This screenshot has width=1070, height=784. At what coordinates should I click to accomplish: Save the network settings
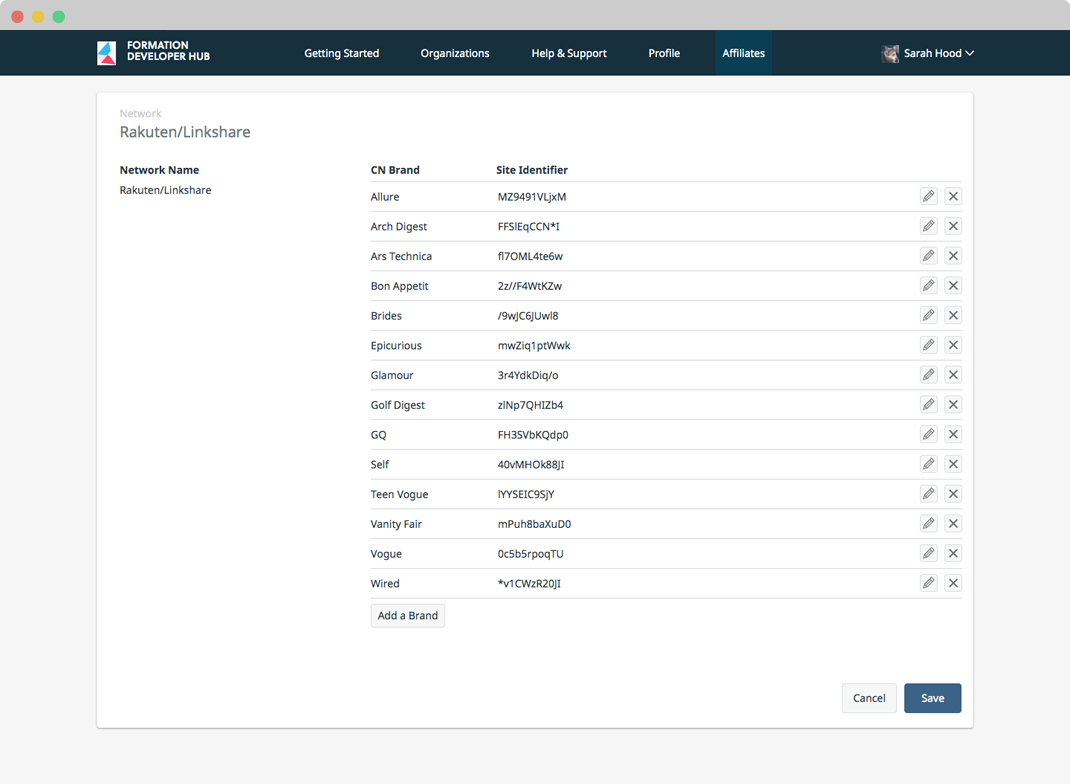tap(932, 698)
